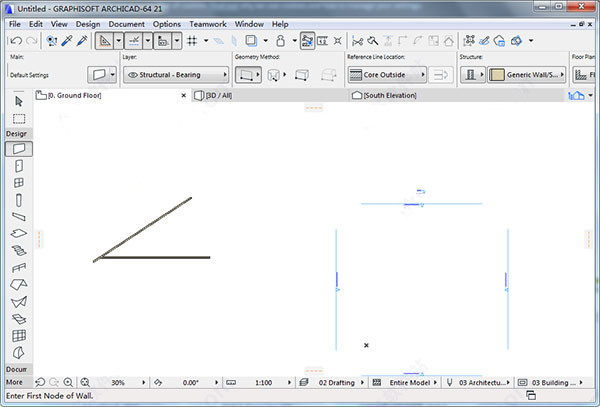Select the Arrow tool in toolbox
The width and height of the screenshot is (600, 407).
19,101
